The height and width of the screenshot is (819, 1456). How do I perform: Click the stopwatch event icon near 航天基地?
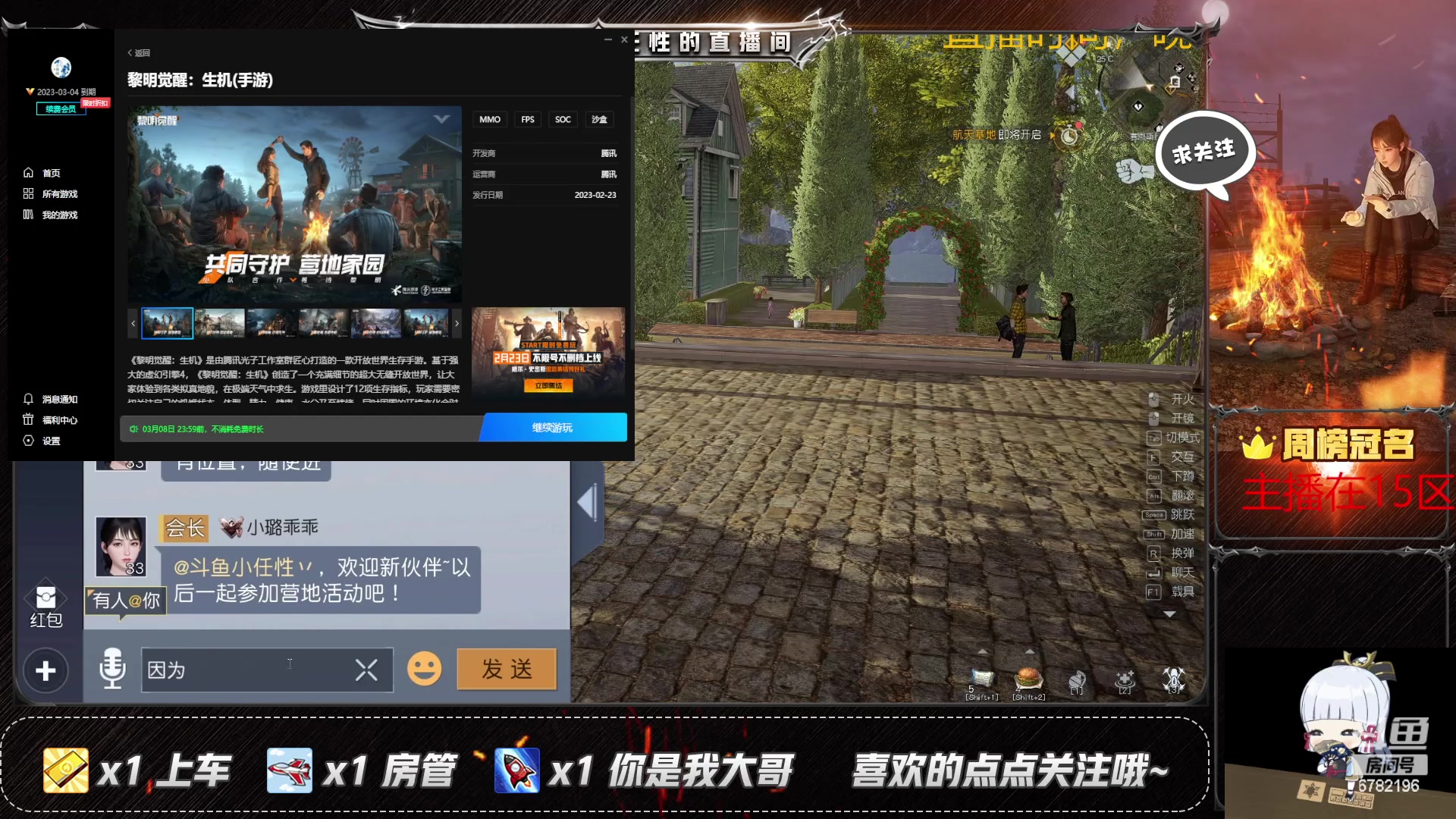pos(1069,136)
